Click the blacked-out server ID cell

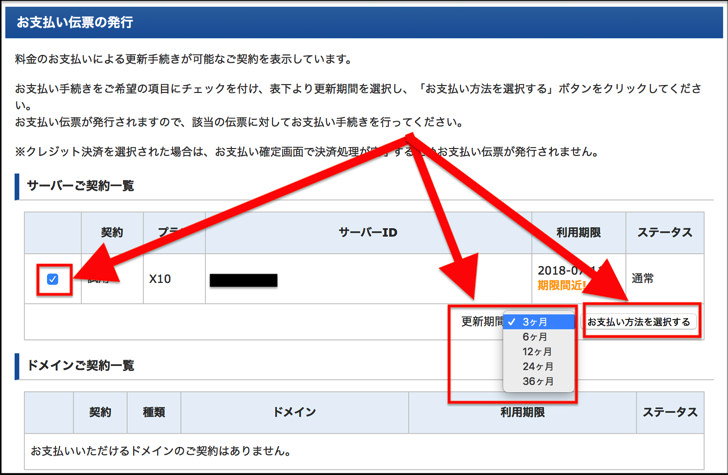click(x=368, y=279)
